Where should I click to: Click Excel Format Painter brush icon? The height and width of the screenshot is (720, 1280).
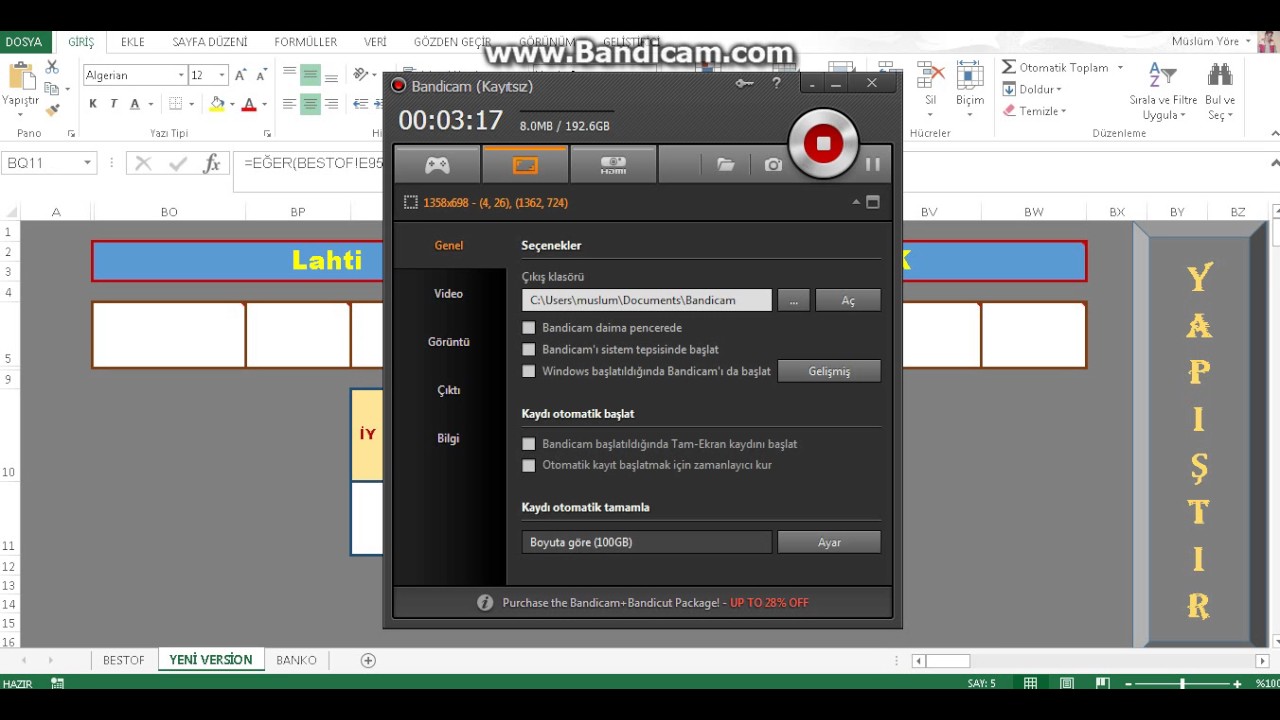click(52, 110)
